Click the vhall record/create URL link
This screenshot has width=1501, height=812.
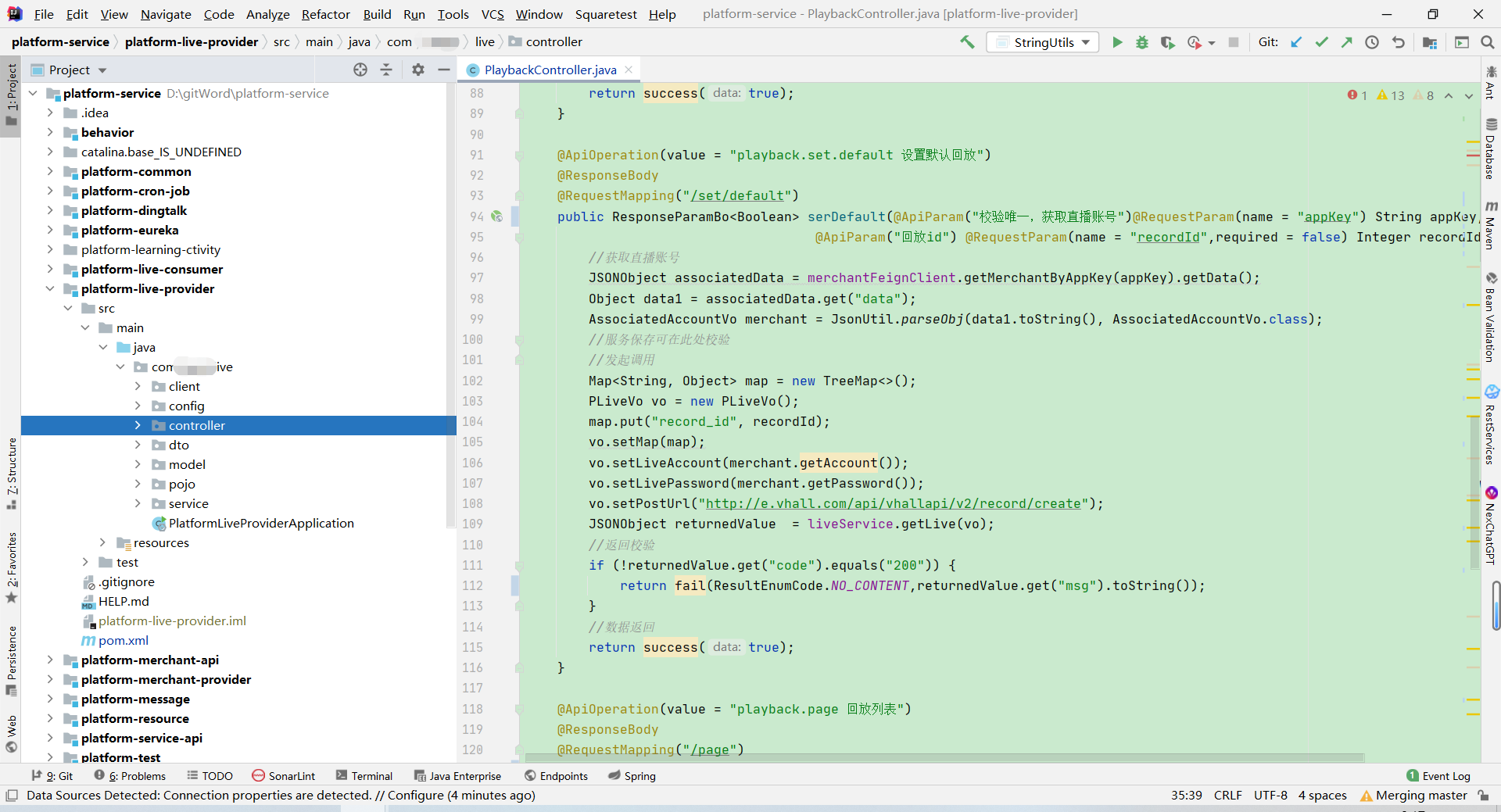[x=893, y=503]
